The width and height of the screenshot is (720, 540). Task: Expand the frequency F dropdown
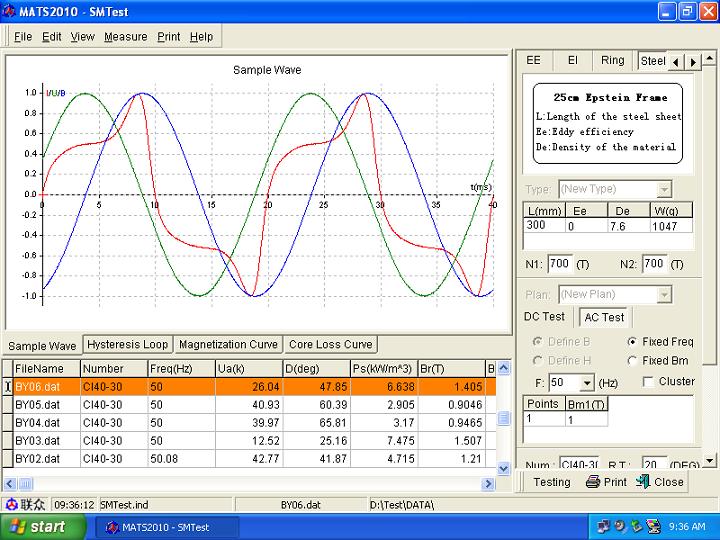586,382
